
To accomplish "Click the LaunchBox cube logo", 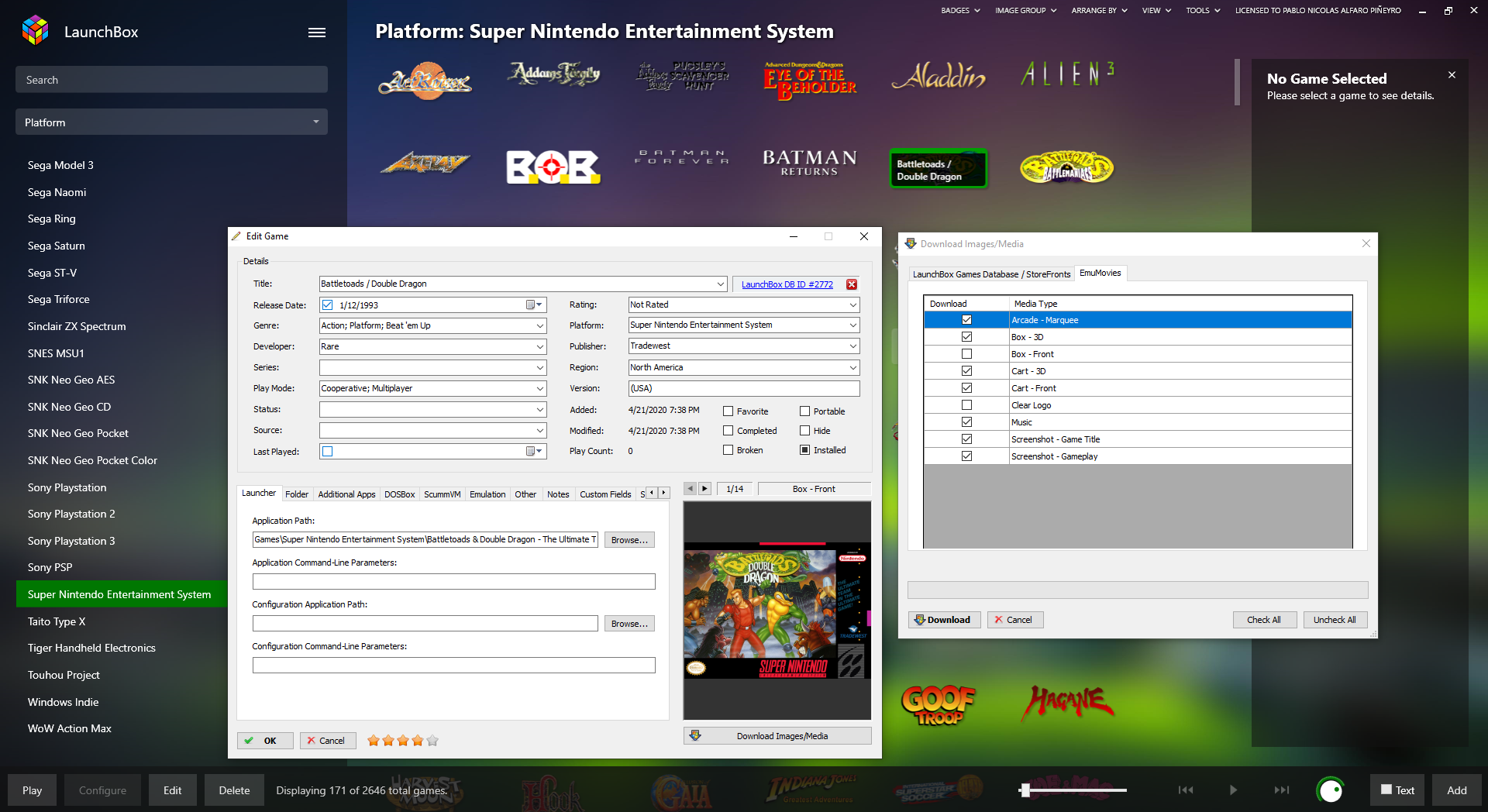I will 36,31.
